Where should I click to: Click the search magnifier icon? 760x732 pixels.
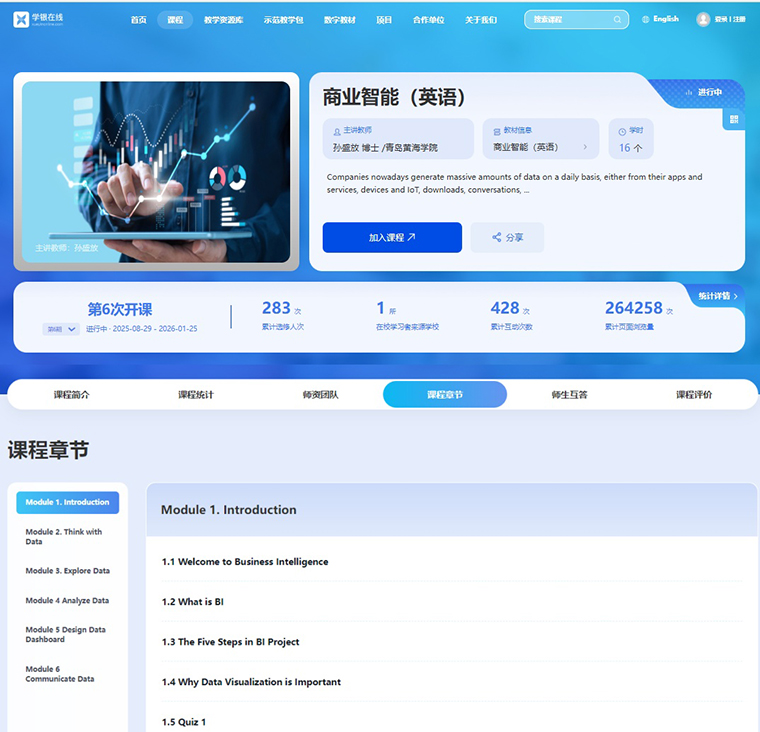point(618,19)
